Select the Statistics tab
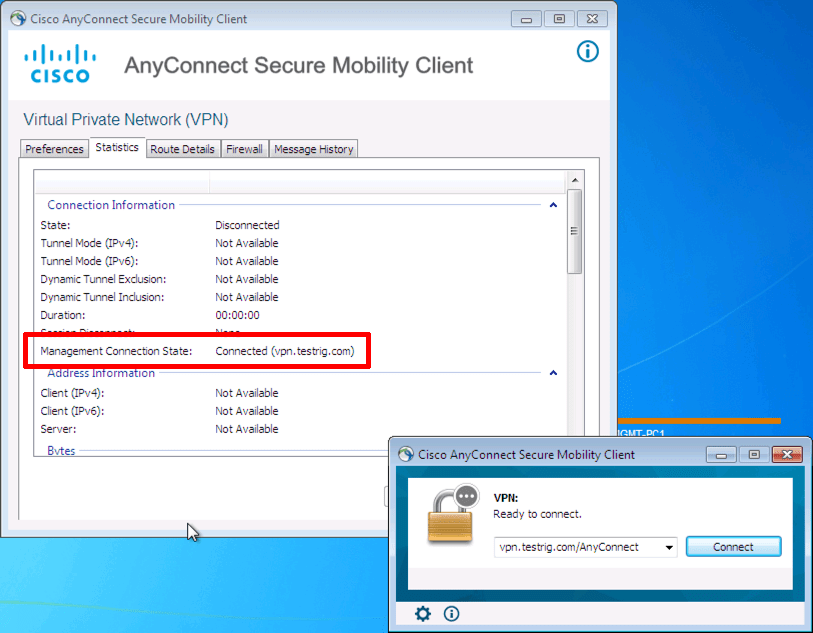 point(117,147)
